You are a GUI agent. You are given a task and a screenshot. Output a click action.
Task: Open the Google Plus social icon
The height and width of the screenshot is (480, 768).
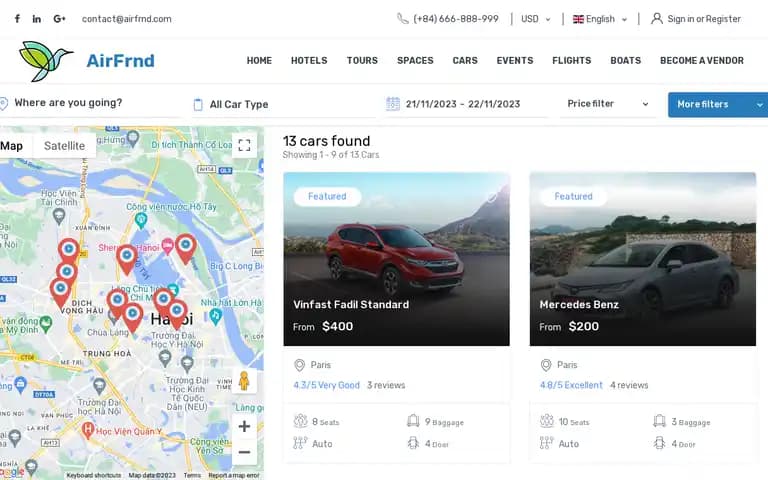[59, 19]
